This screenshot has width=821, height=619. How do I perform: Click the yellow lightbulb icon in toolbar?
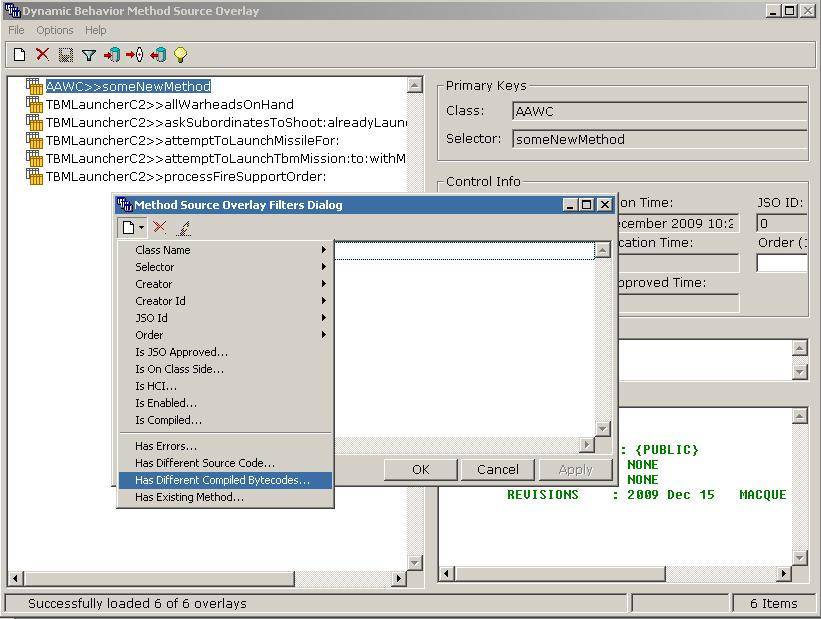click(x=180, y=55)
